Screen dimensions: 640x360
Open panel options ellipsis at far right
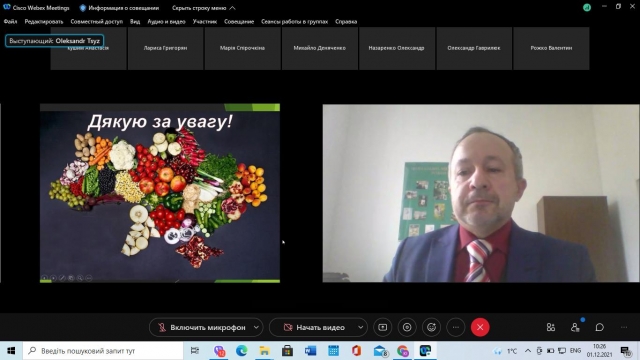pos(624,327)
